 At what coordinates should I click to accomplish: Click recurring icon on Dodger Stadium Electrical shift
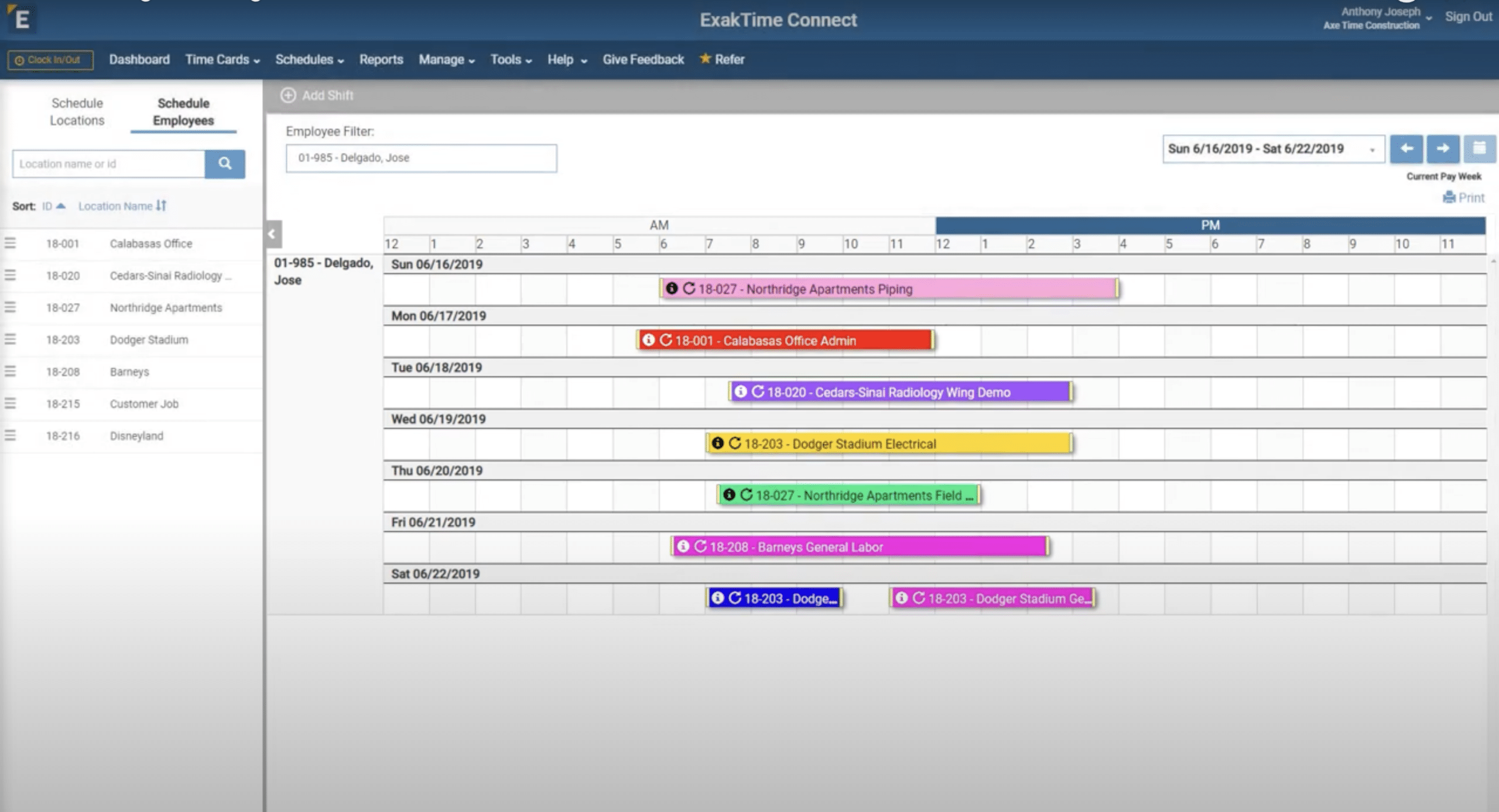click(735, 443)
